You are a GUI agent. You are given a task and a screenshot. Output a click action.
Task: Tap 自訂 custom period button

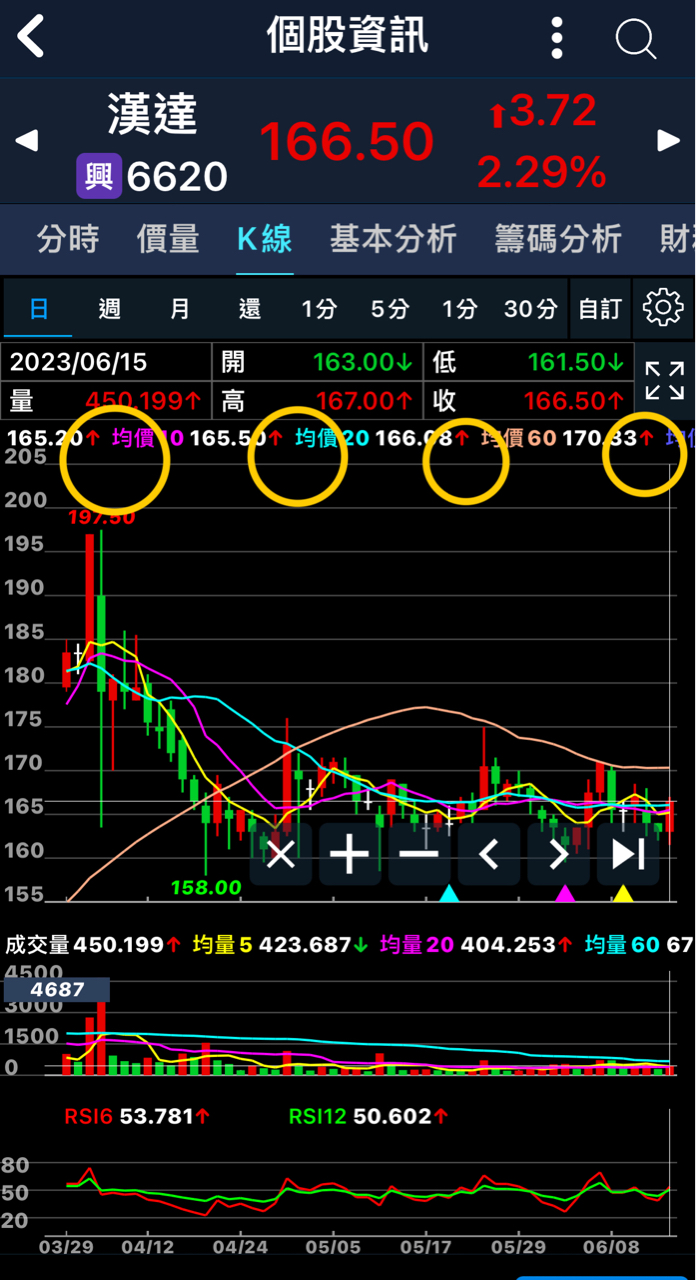[x=600, y=308]
